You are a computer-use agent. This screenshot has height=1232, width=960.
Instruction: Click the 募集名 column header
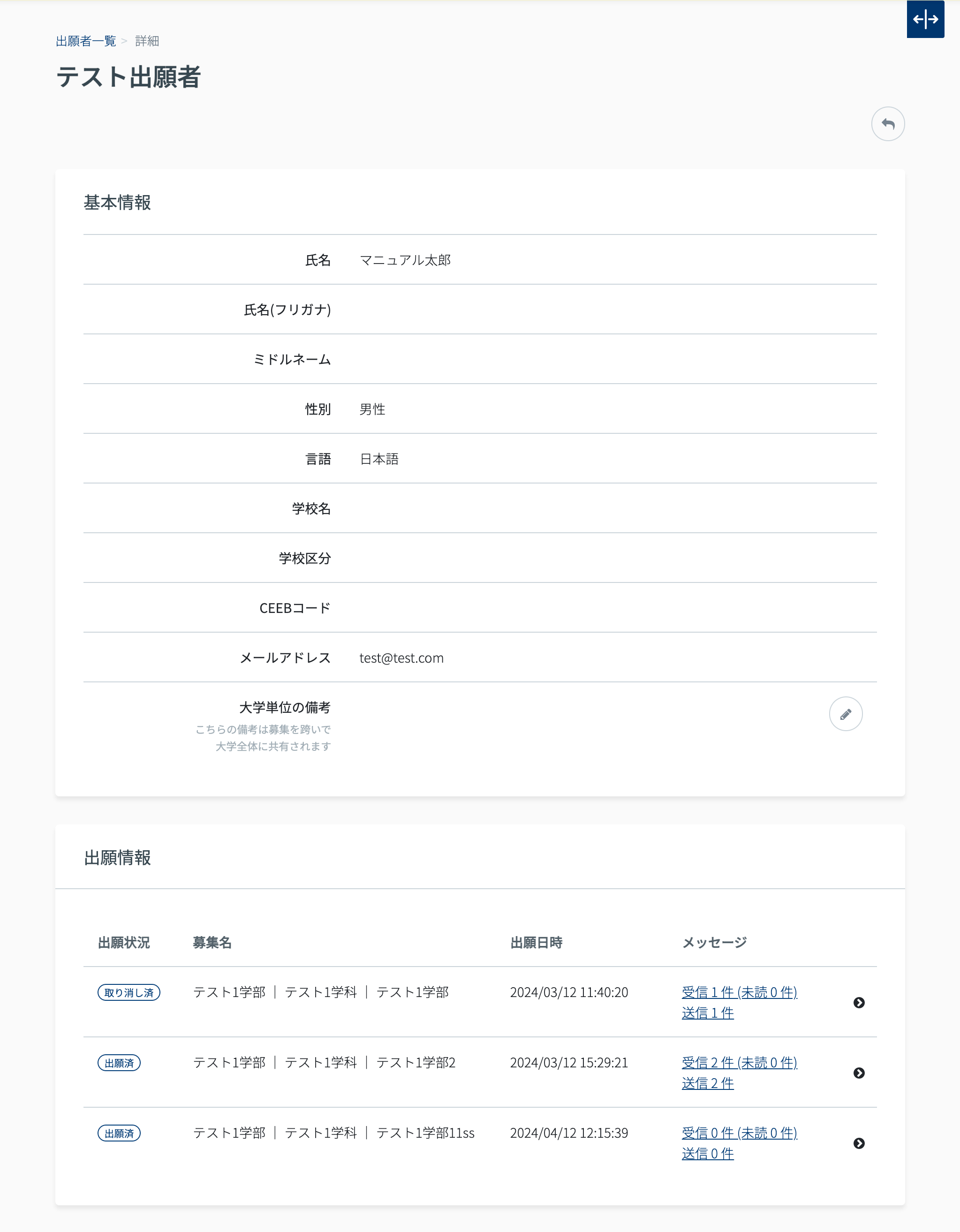pos(212,943)
